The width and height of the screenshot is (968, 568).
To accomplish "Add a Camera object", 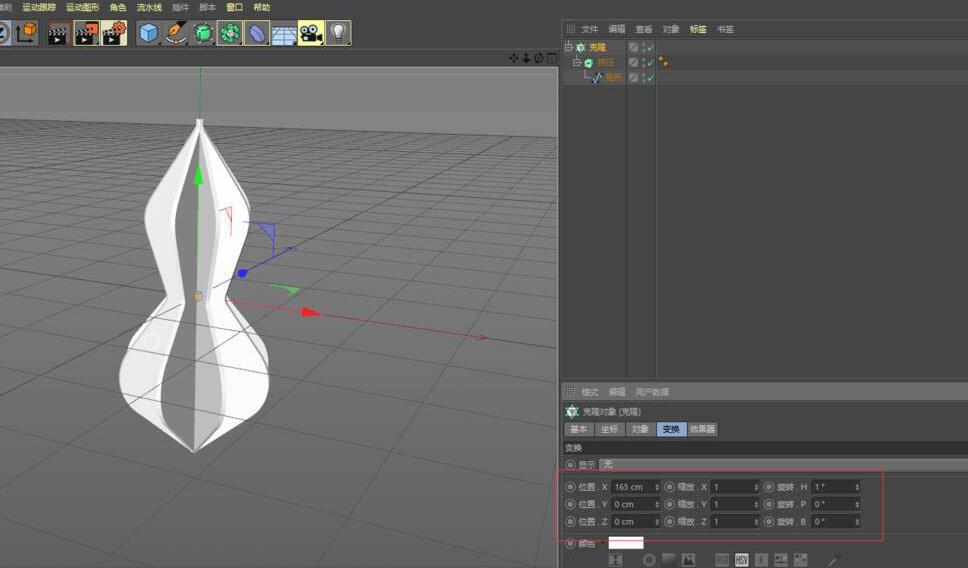I will coord(311,33).
